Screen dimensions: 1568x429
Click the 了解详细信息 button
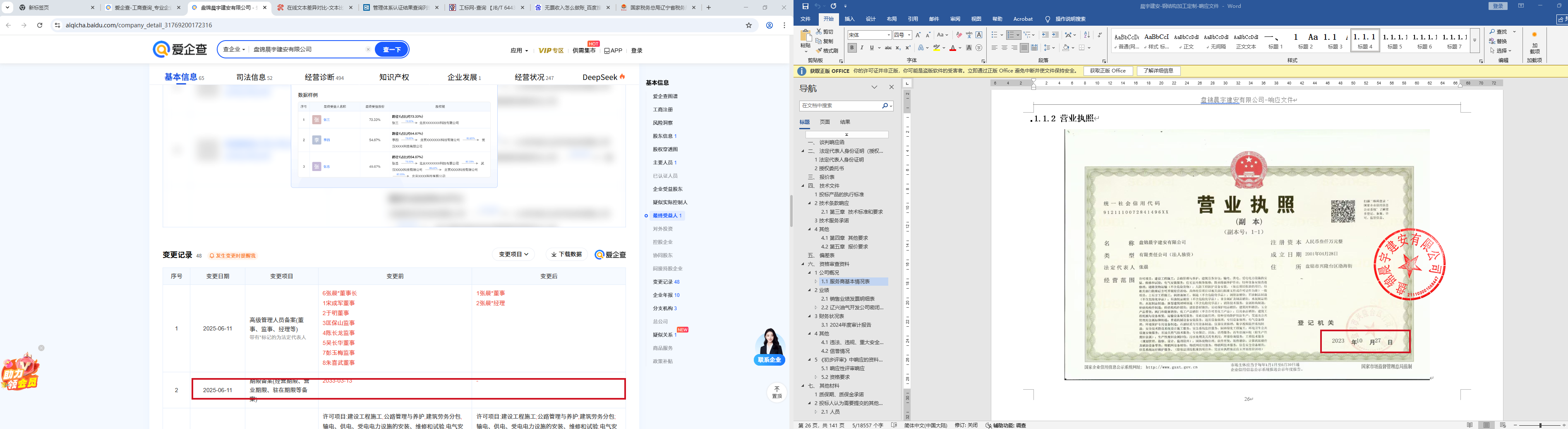tap(1158, 71)
